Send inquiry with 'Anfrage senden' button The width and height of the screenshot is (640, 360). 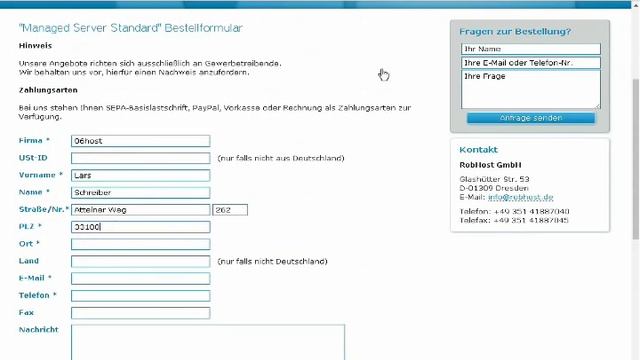(531, 118)
